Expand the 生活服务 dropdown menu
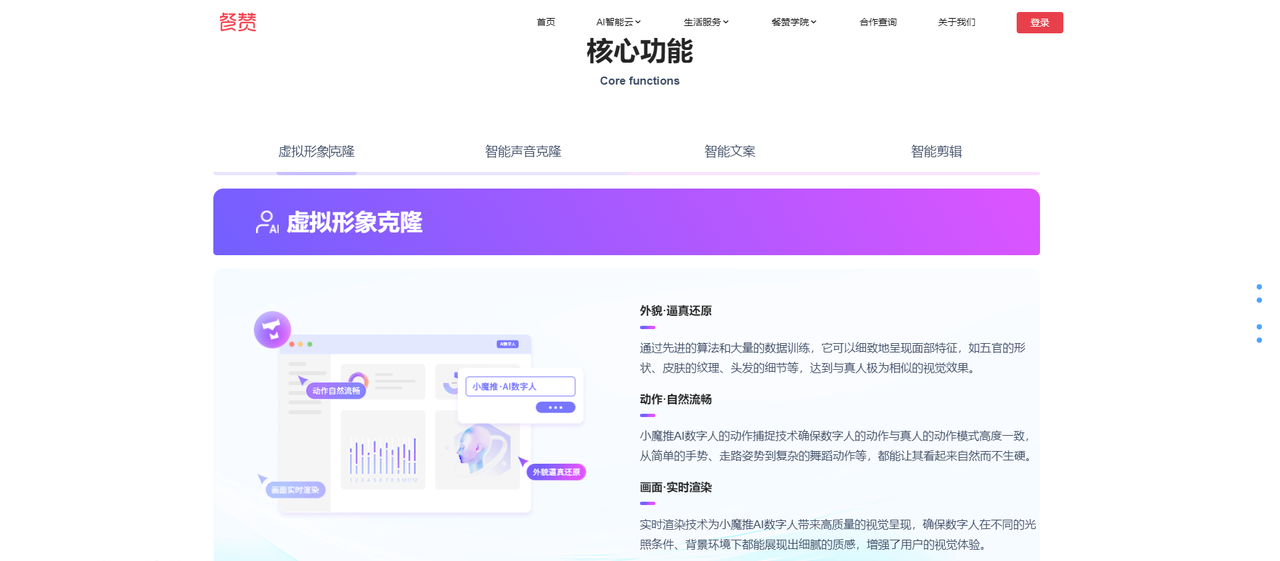This screenshot has width=1280, height=561. tap(706, 22)
